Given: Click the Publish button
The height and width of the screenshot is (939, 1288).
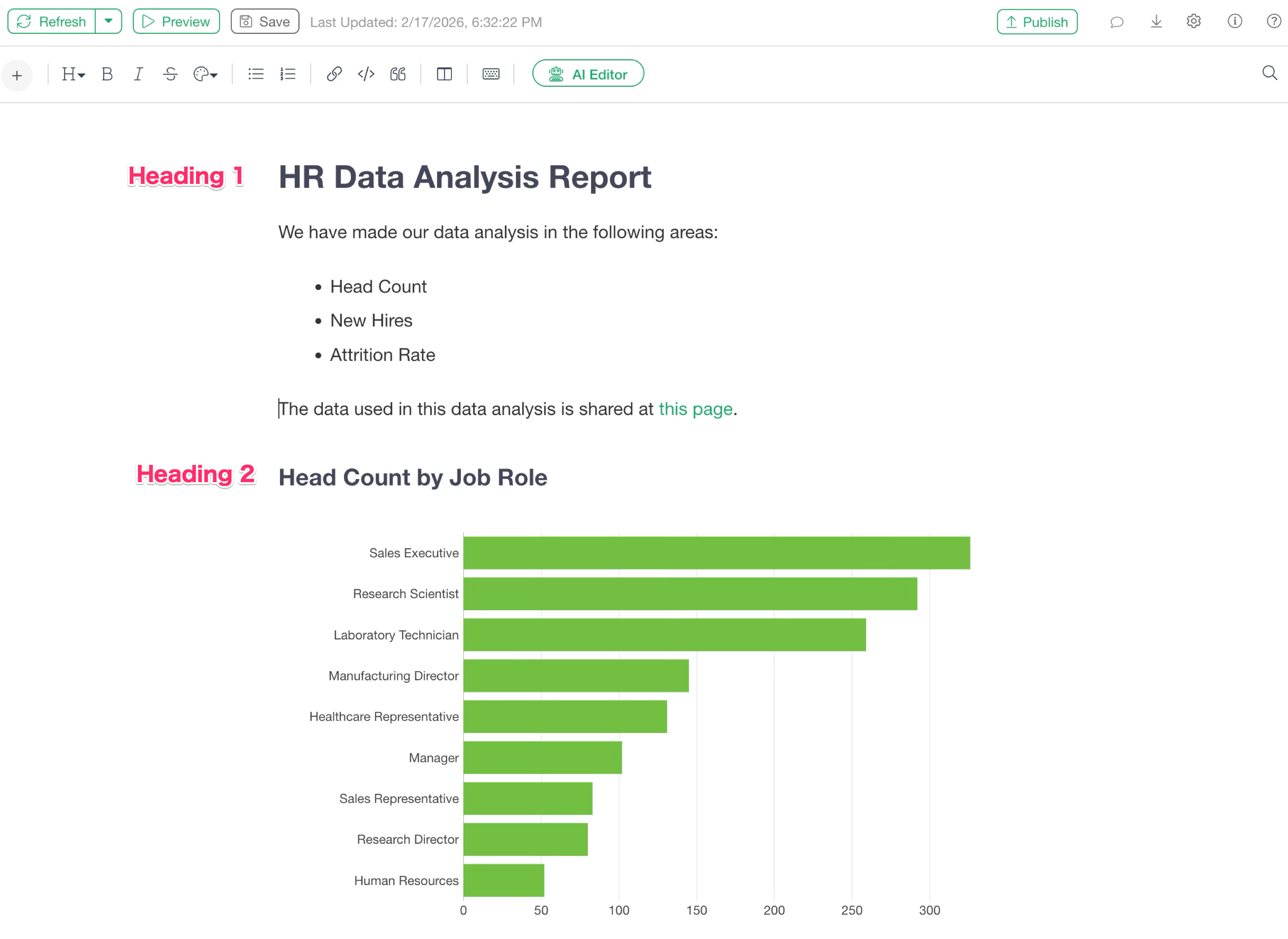Looking at the screenshot, I should click(1037, 22).
